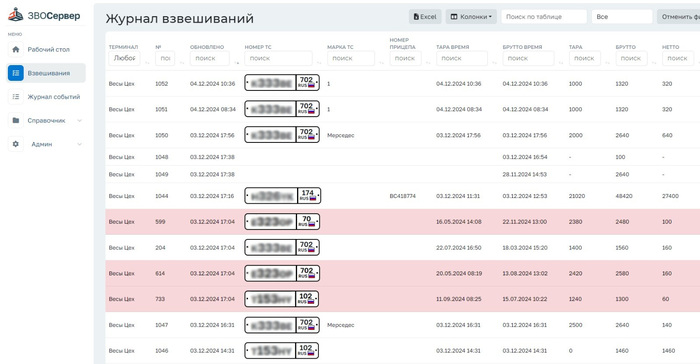
Task: Click tara value 21020
Action: point(577,196)
